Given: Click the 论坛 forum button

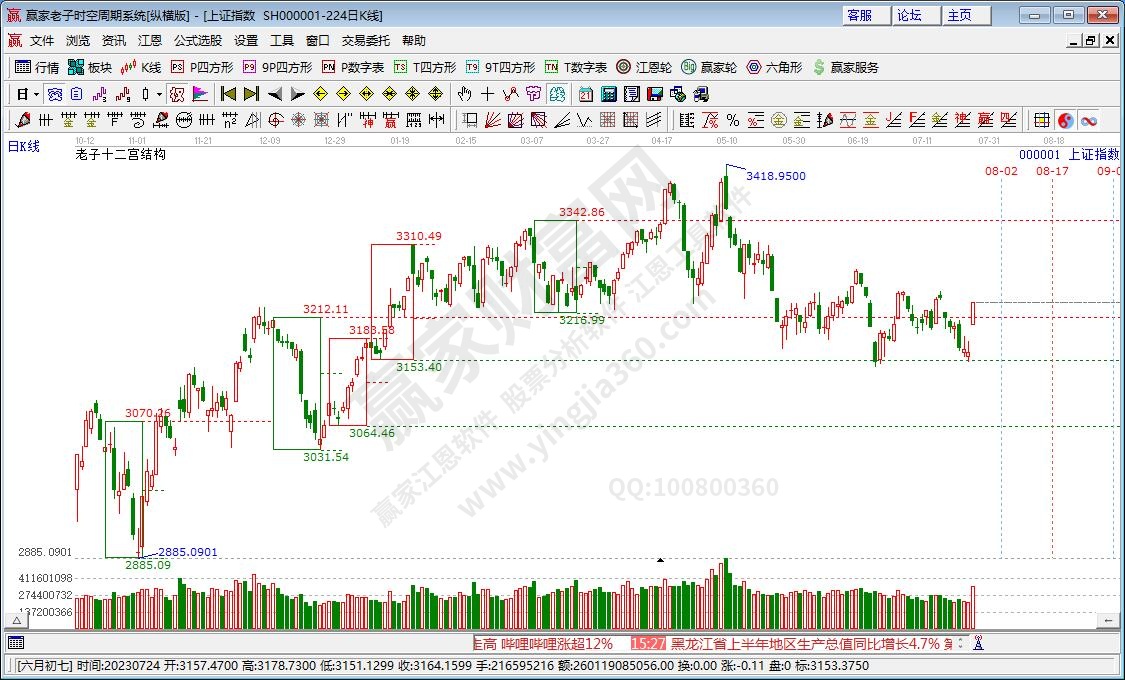Looking at the screenshot, I should tap(909, 15).
